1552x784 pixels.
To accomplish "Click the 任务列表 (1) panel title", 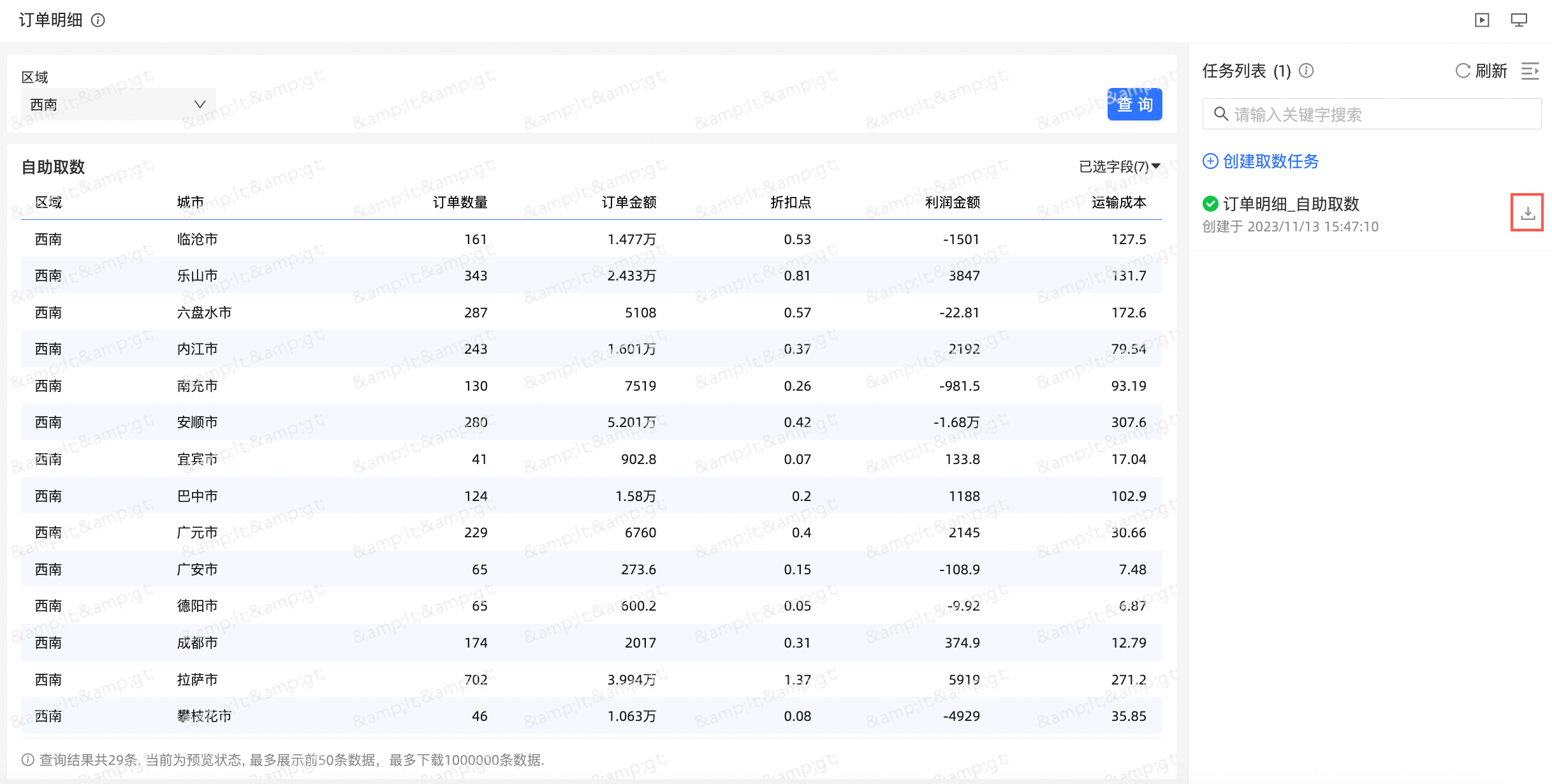I will point(1247,71).
